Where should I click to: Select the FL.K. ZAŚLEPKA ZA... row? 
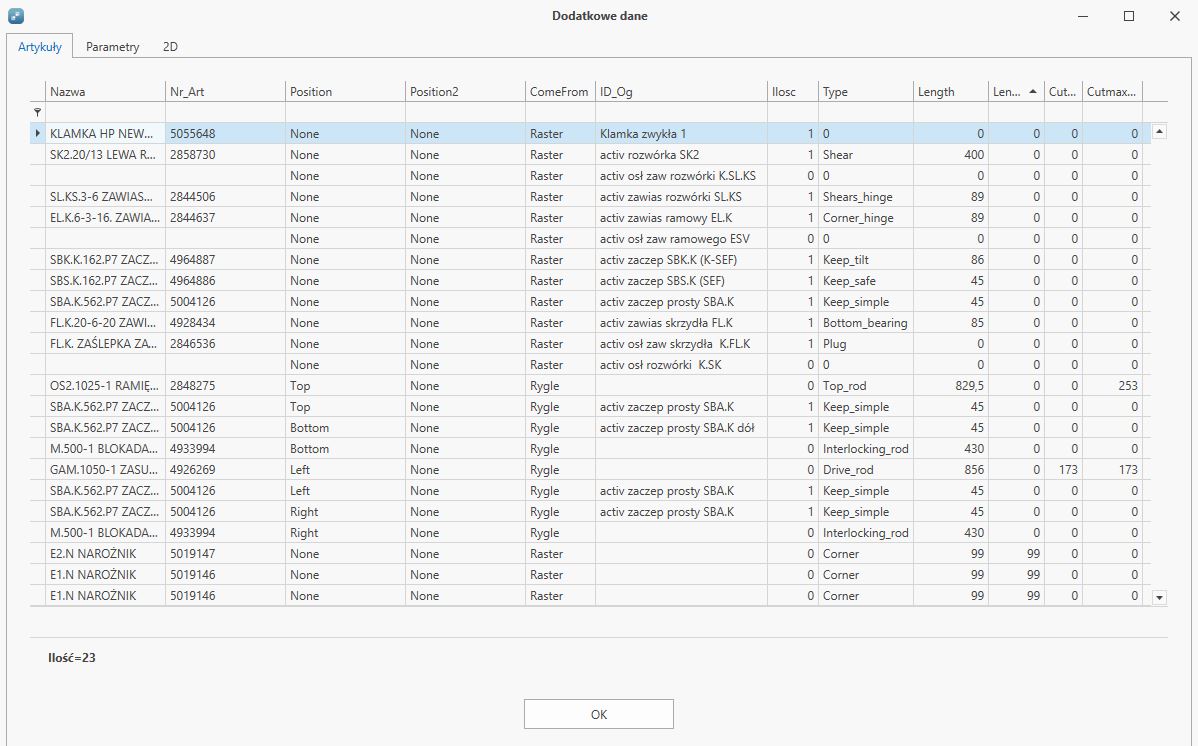[x=590, y=344]
